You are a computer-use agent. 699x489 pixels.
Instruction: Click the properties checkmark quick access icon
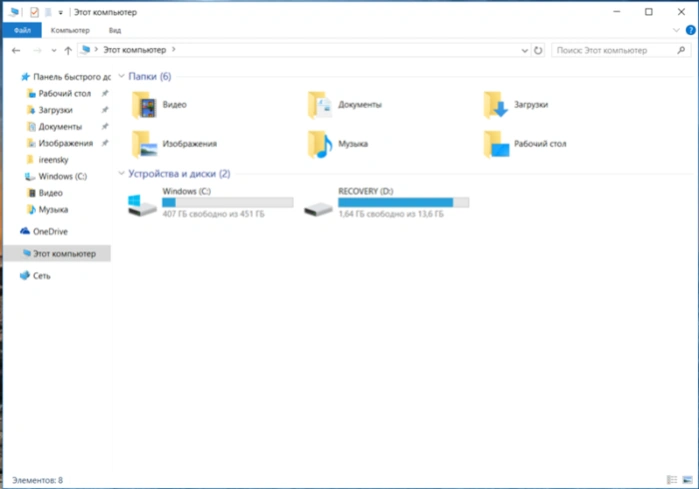click(34, 12)
